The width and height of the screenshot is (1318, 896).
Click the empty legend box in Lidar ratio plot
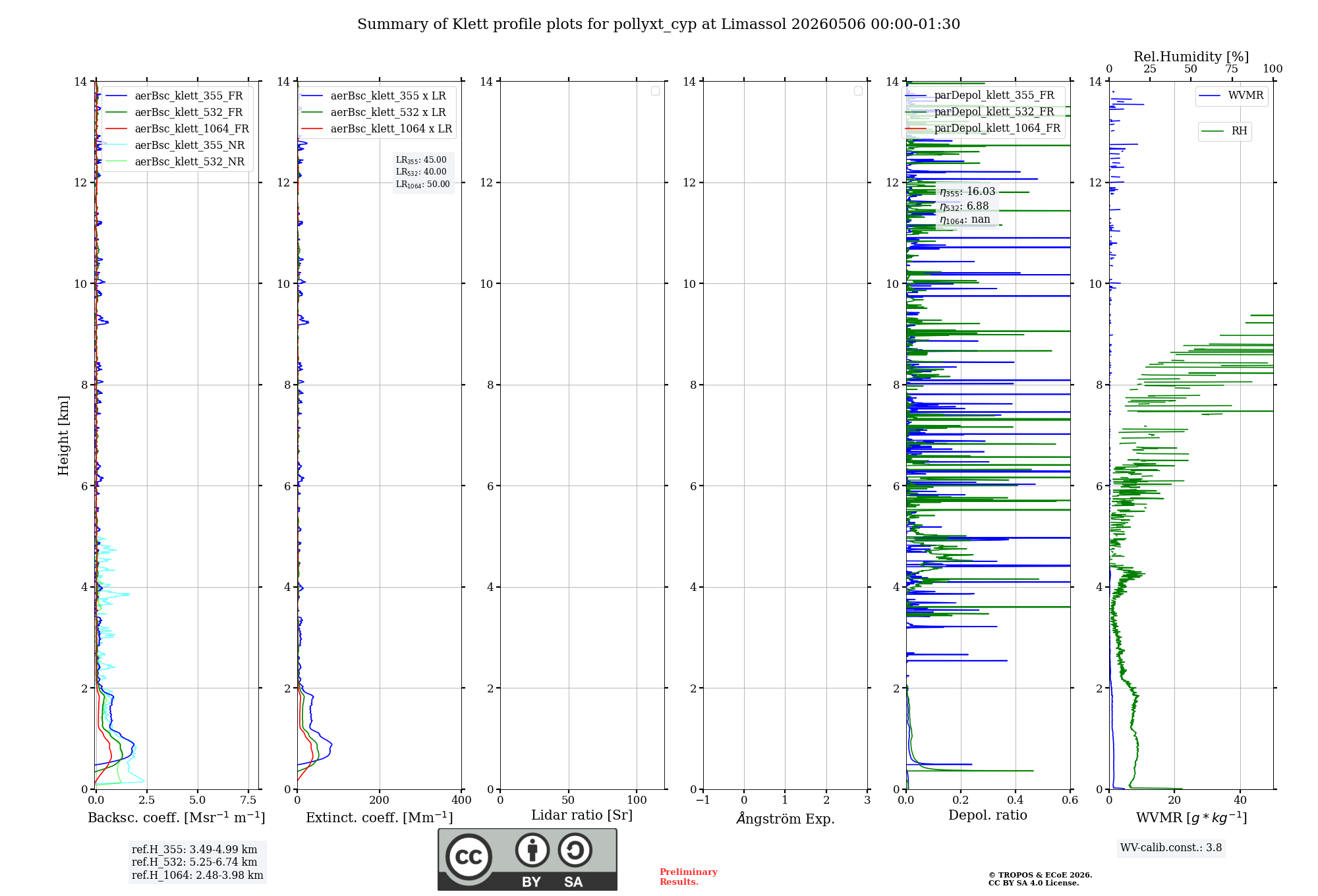click(655, 91)
